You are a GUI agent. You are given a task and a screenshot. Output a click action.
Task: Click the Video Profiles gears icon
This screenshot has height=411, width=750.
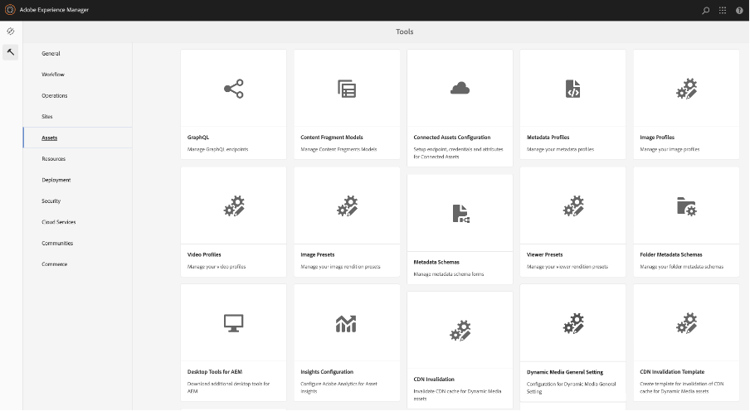pos(234,206)
